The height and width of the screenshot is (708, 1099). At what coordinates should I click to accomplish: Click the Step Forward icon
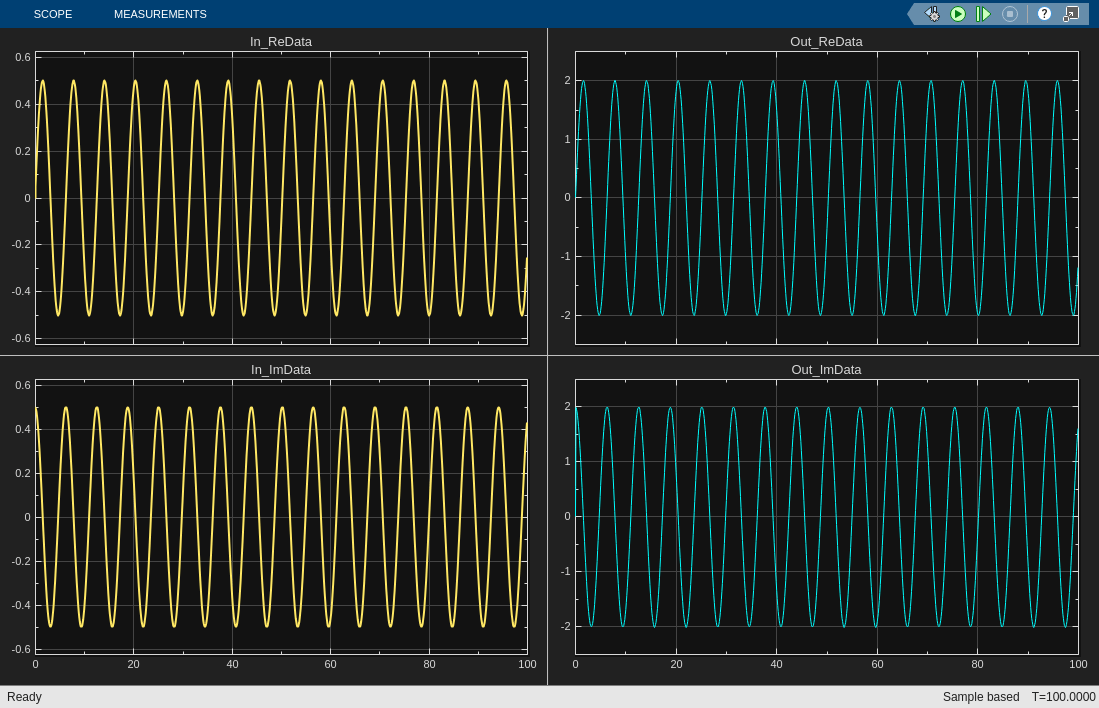coord(984,14)
